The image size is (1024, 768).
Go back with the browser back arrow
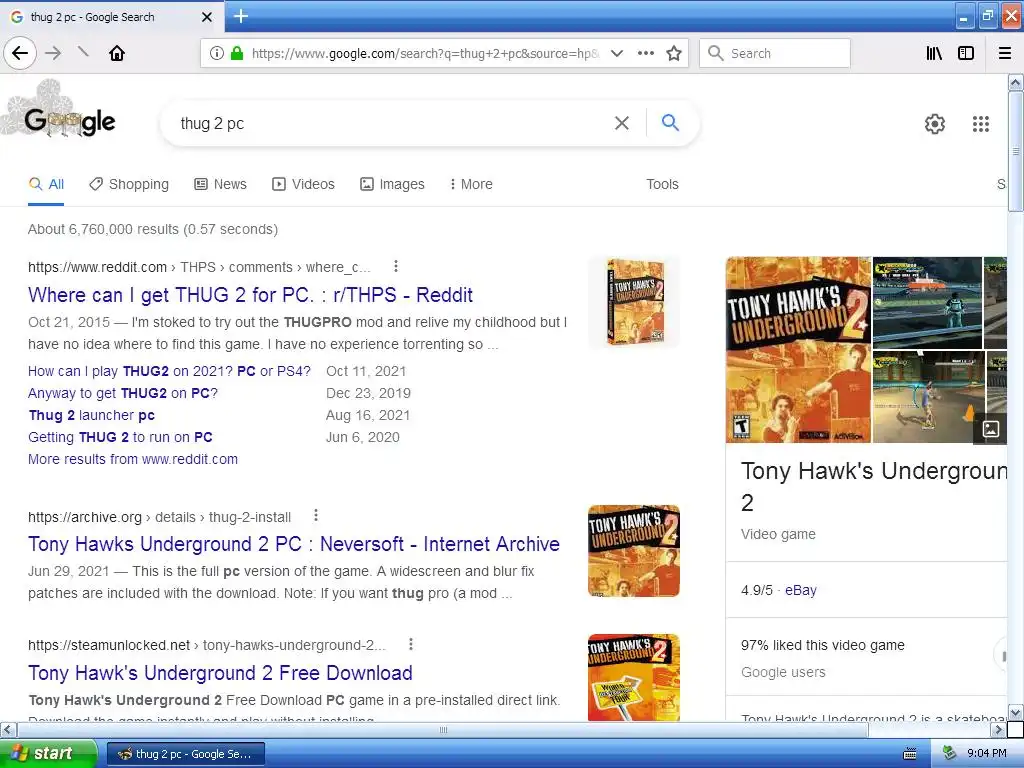(20, 53)
